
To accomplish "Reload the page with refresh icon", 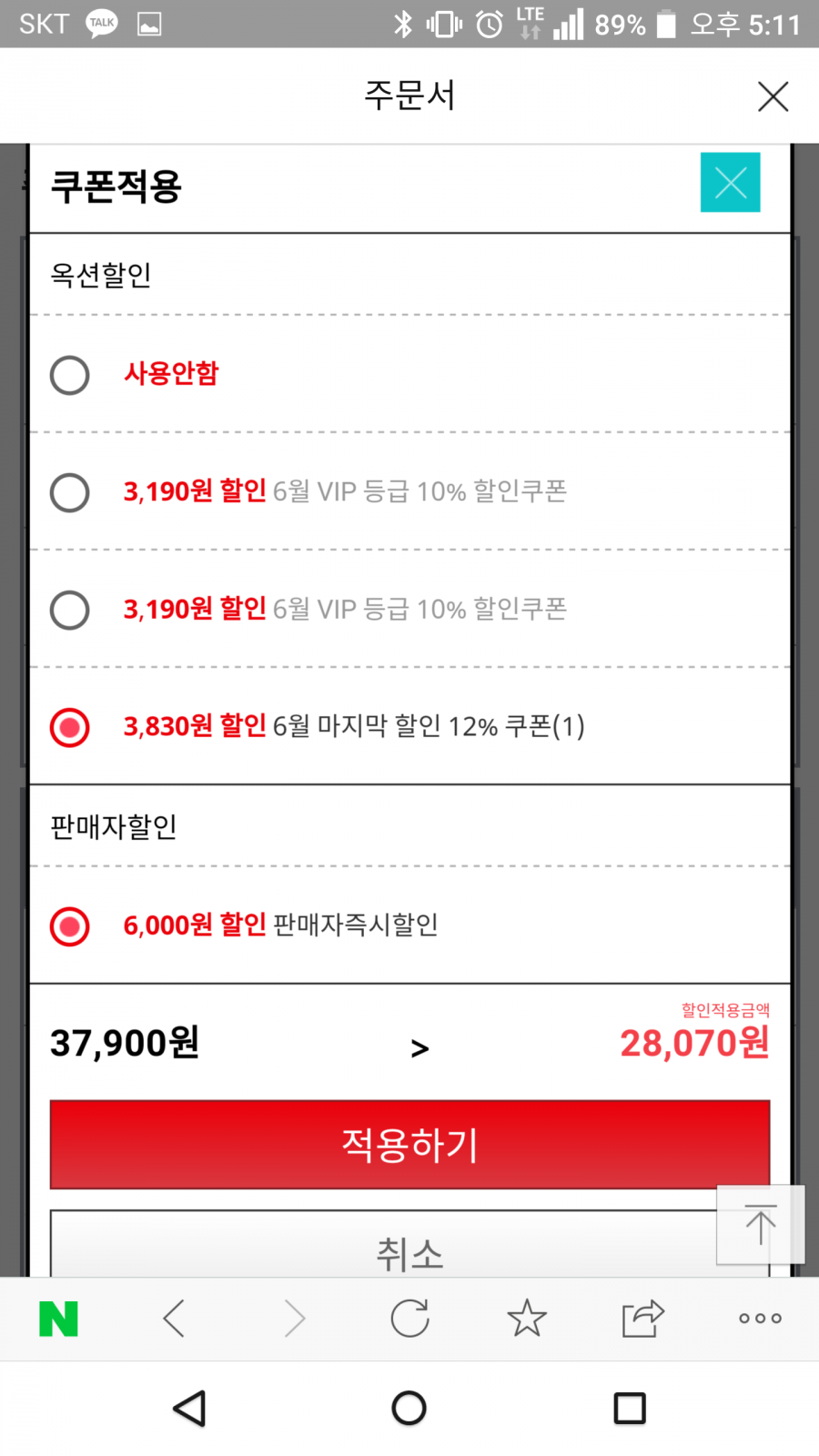I will (409, 1319).
